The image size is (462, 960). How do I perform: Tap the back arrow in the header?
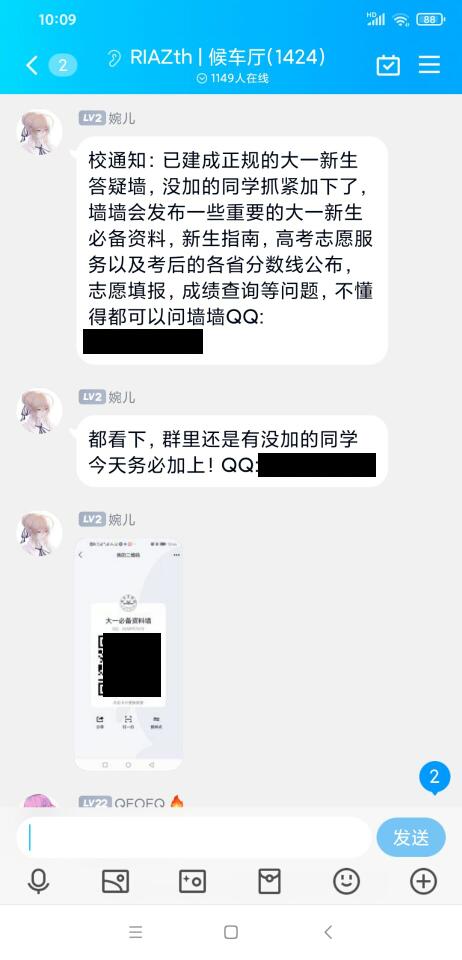pos(32,65)
